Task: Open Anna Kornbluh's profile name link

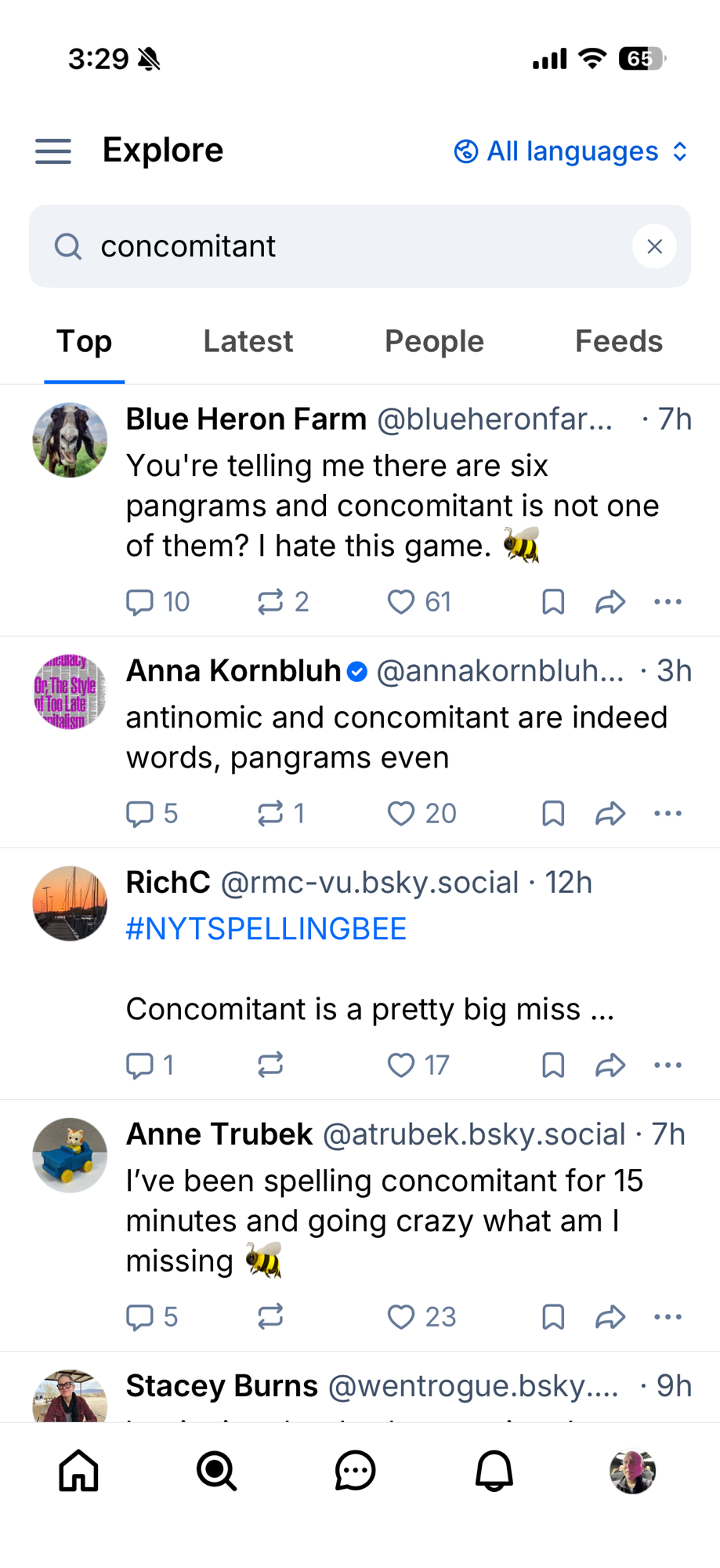Action: point(233,671)
